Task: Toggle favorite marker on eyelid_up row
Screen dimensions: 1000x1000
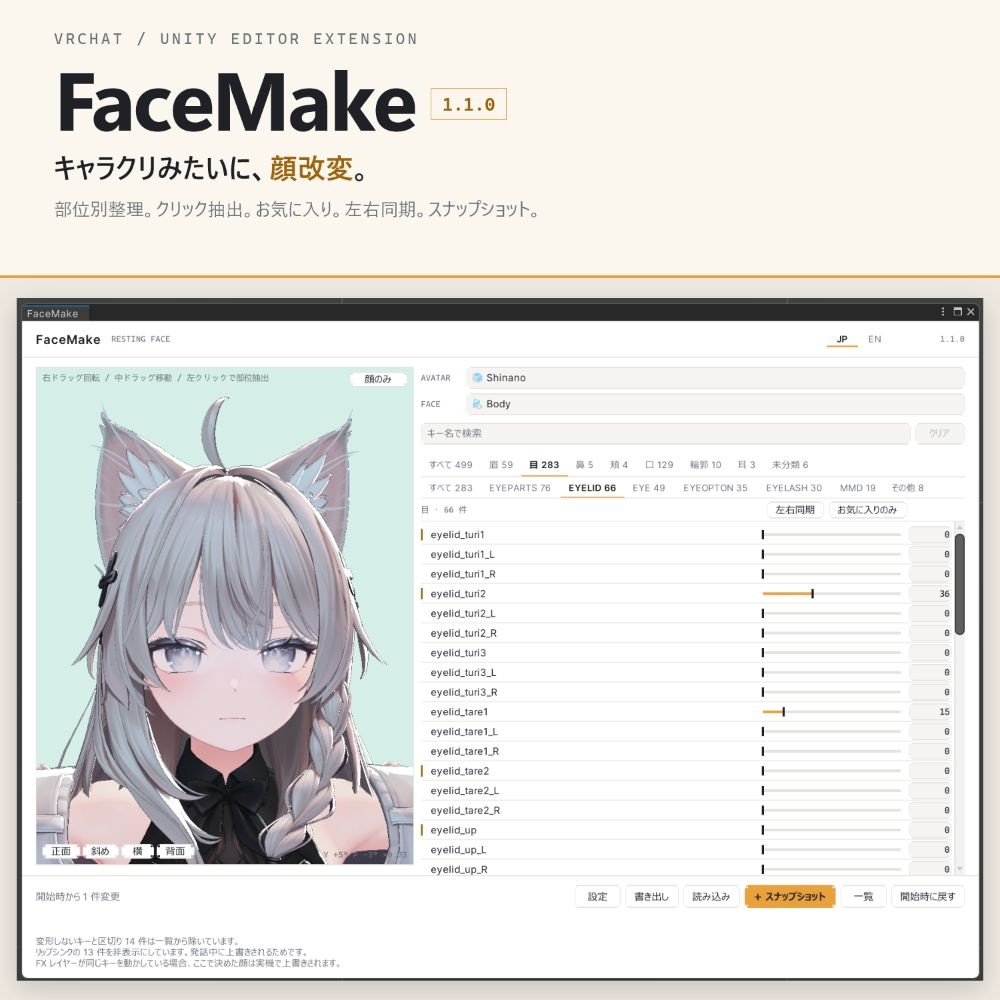Action: [x=422, y=830]
